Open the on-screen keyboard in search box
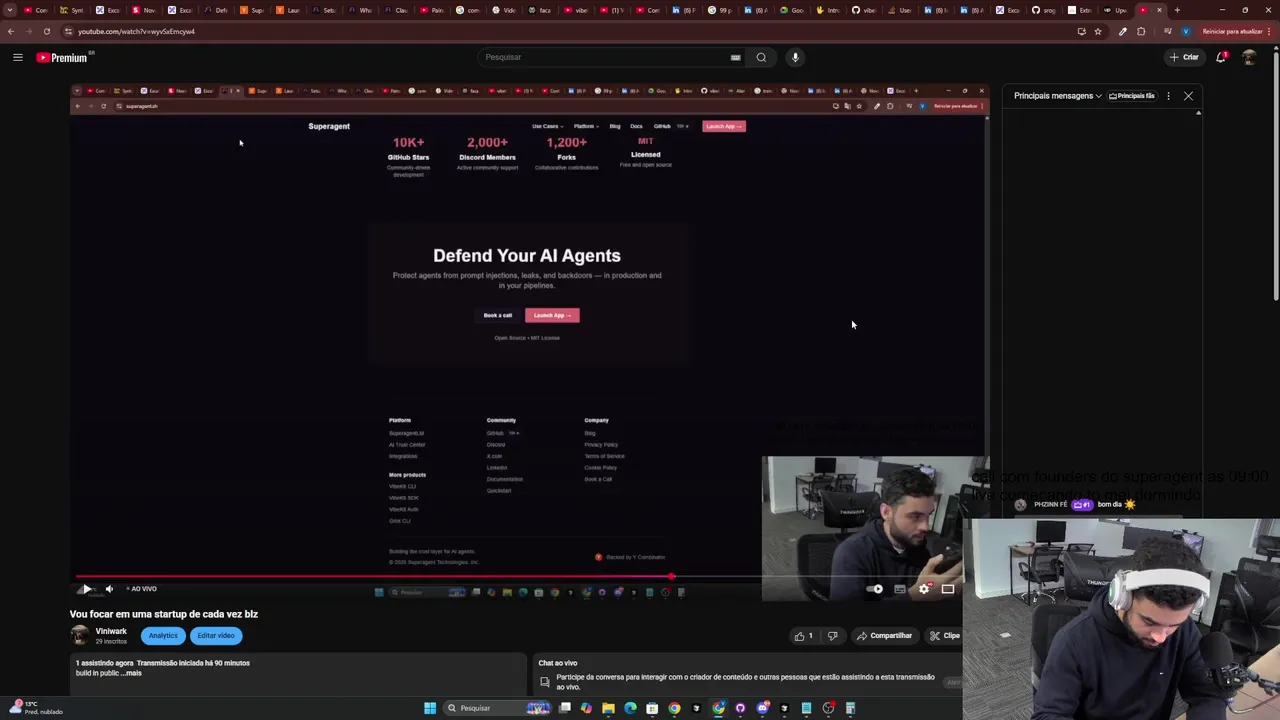The width and height of the screenshot is (1280, 720). 735,57
